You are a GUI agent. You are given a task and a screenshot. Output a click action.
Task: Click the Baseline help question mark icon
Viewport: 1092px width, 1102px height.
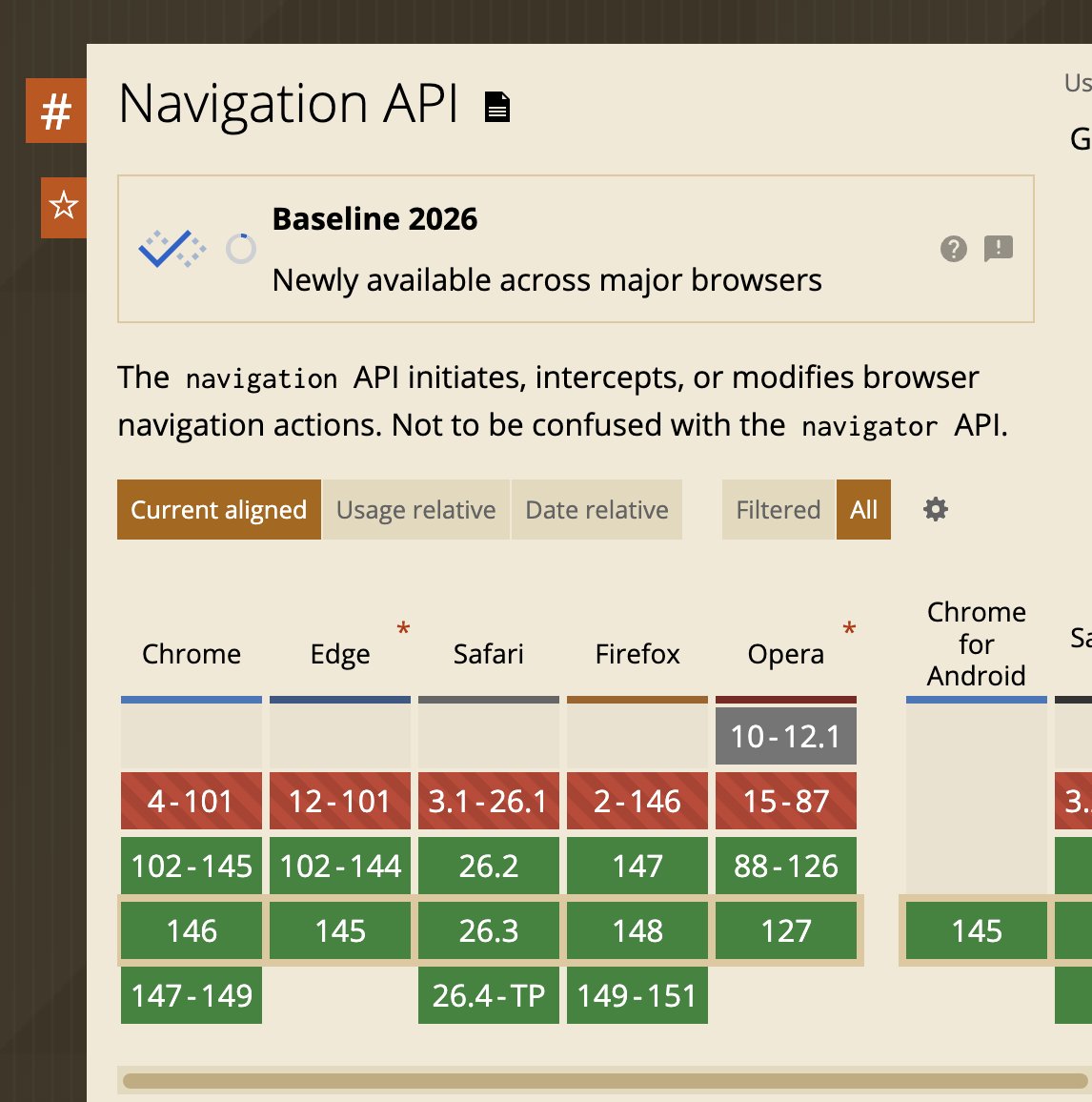(954, 249)
